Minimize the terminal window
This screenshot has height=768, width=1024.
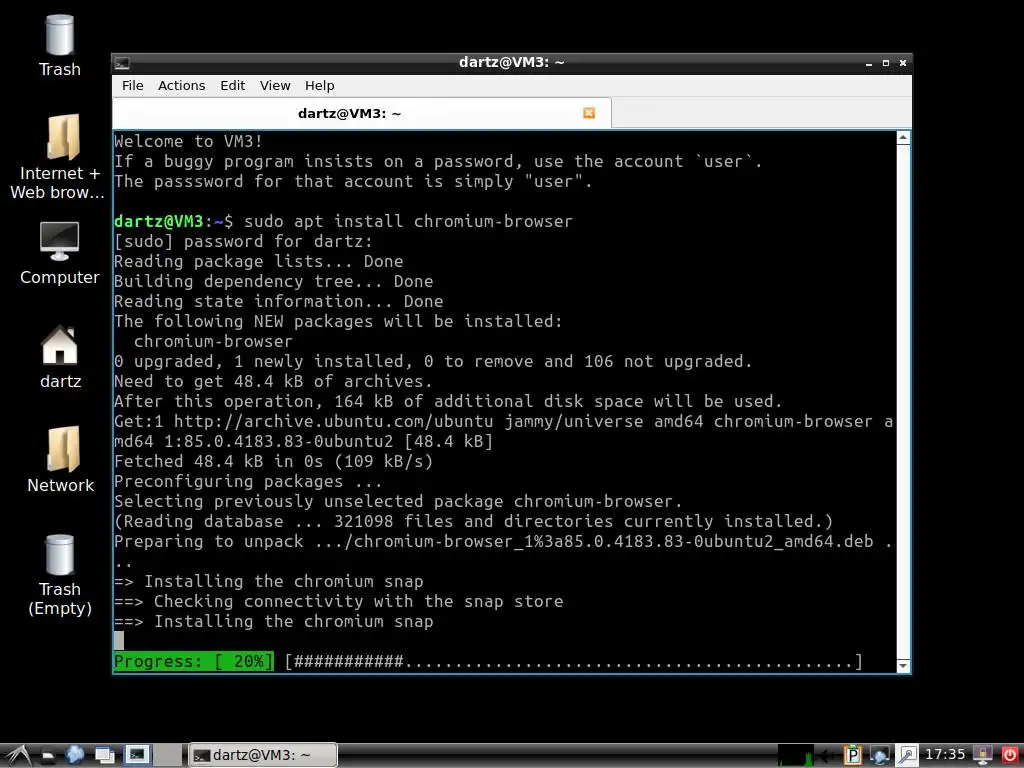pos(869,63)
